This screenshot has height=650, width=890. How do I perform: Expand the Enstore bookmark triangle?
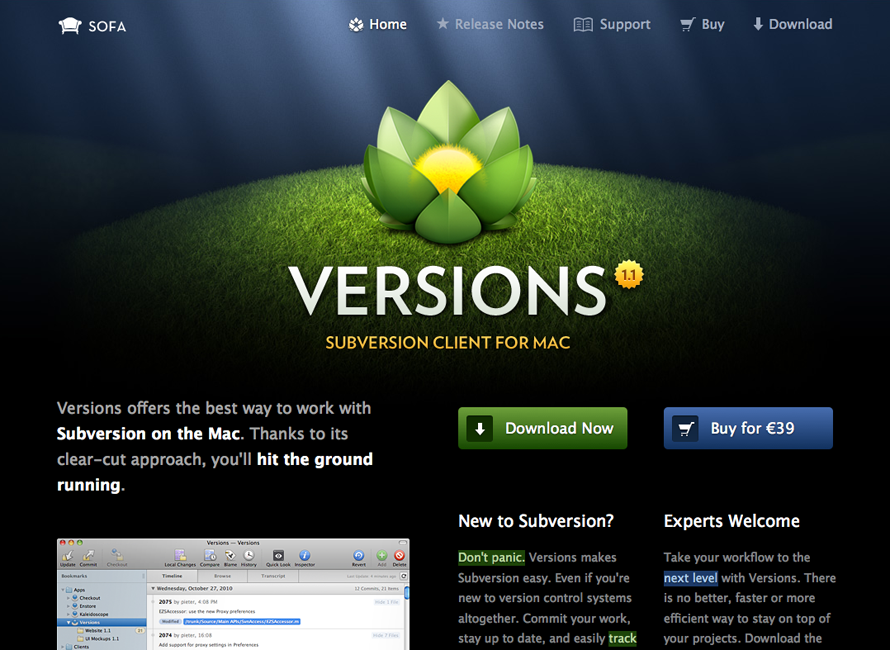pyautogui.click(x=68, y=606)
